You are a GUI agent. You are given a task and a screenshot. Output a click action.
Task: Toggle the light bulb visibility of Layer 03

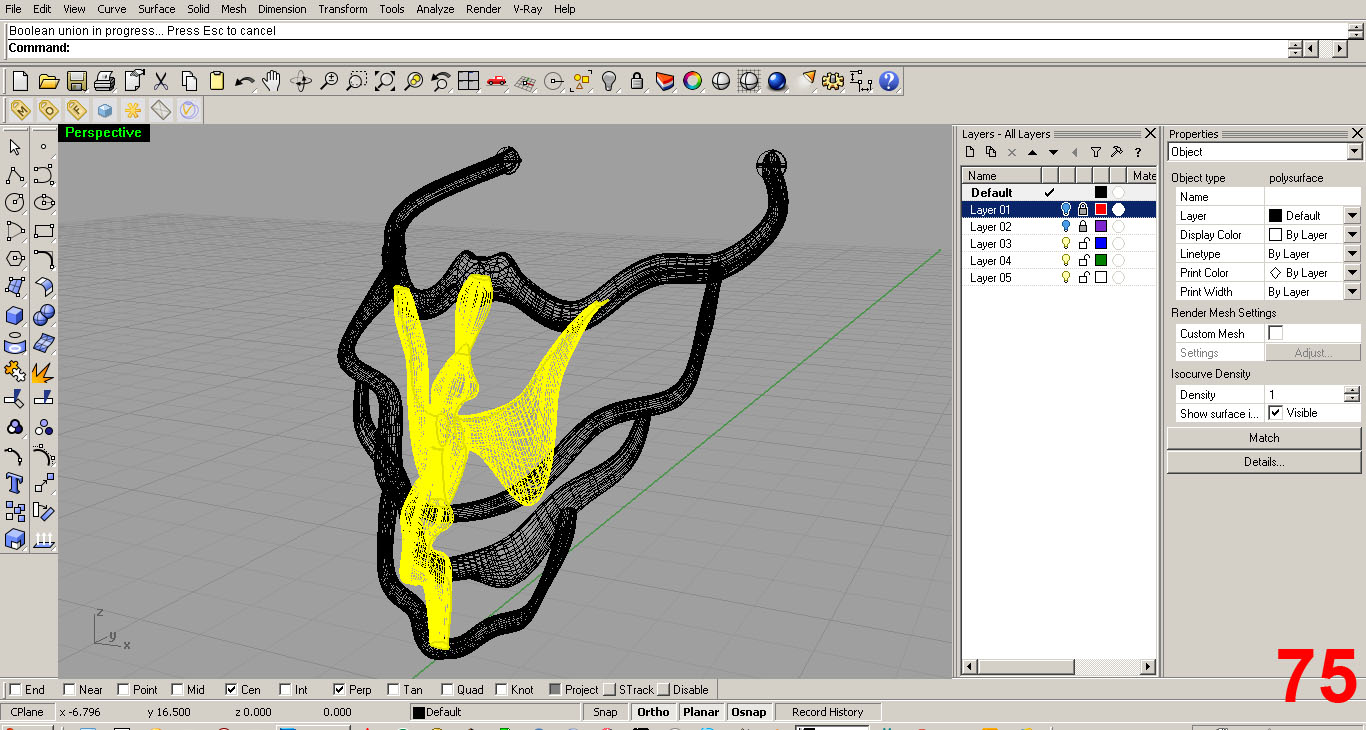point(1066,243)
